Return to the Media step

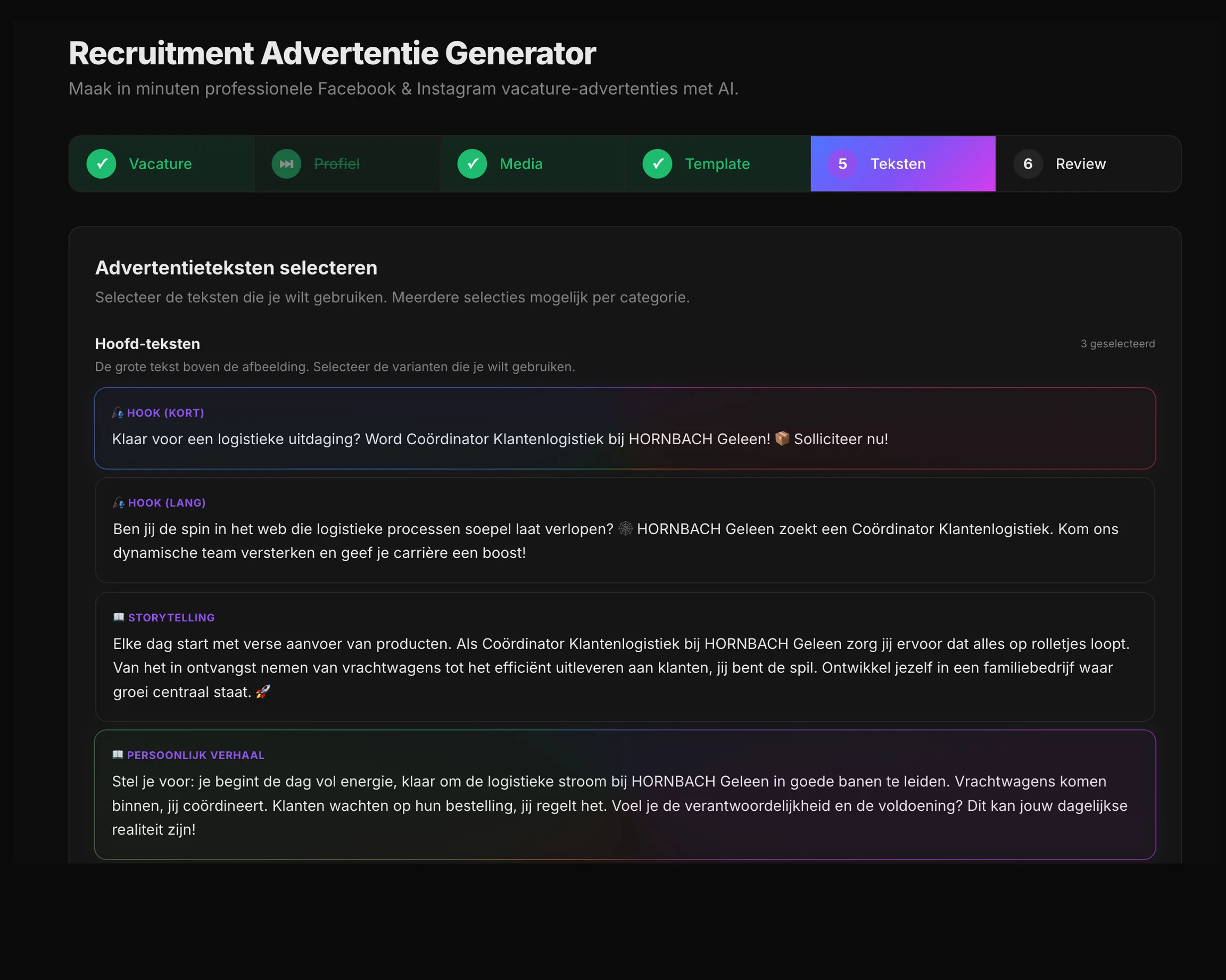tap(532, 164)
